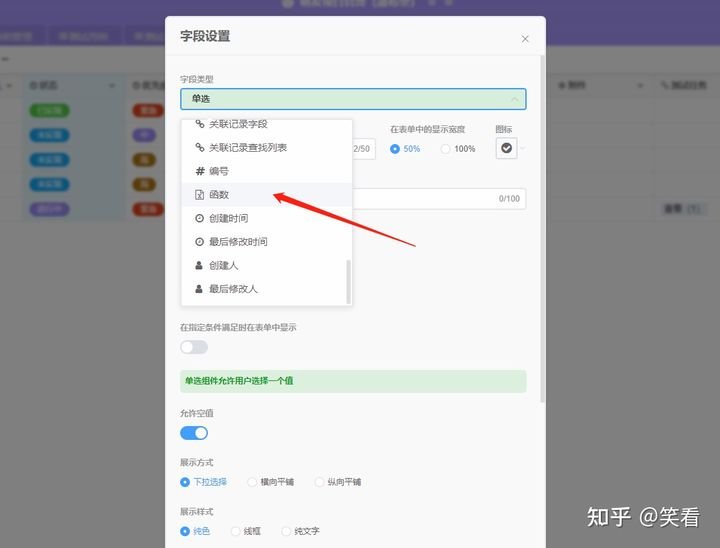
Task: Click the person icon beside 最后修改人
Action: (x=199, y=289)
